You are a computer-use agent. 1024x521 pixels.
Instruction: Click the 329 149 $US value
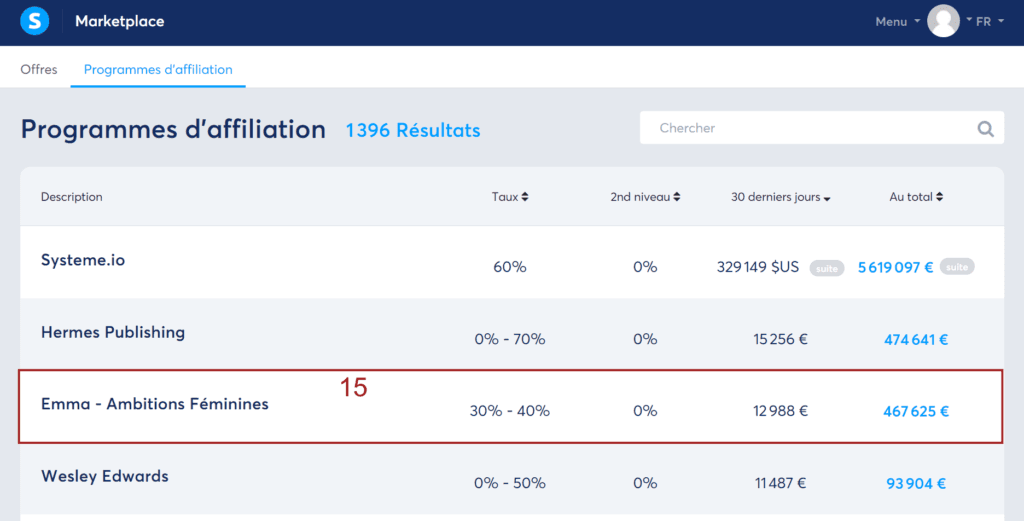click(x=758, y=267)
